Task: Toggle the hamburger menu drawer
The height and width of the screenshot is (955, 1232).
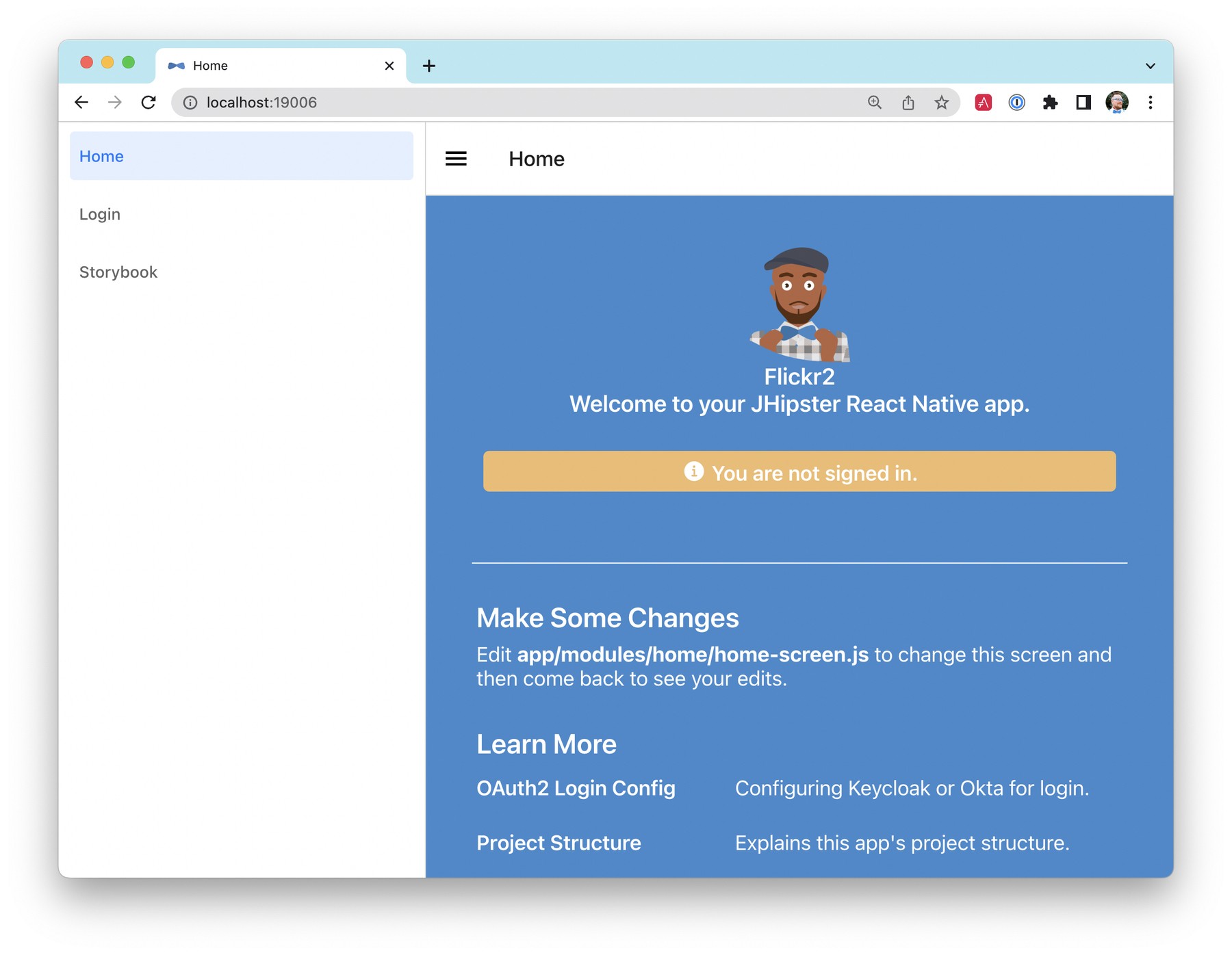Action: click(x=456, y=159)
